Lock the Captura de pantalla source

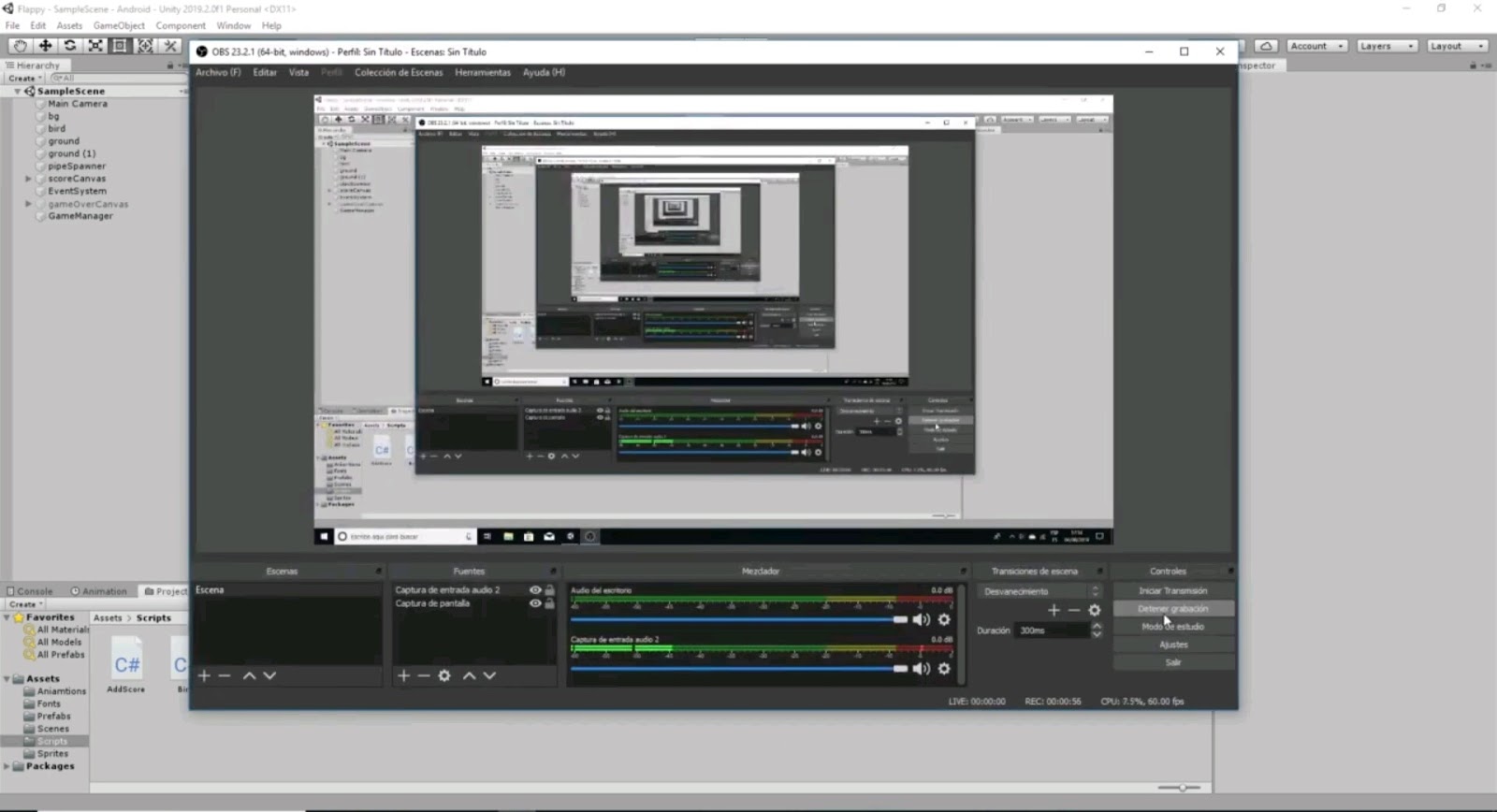coord(550,603)
